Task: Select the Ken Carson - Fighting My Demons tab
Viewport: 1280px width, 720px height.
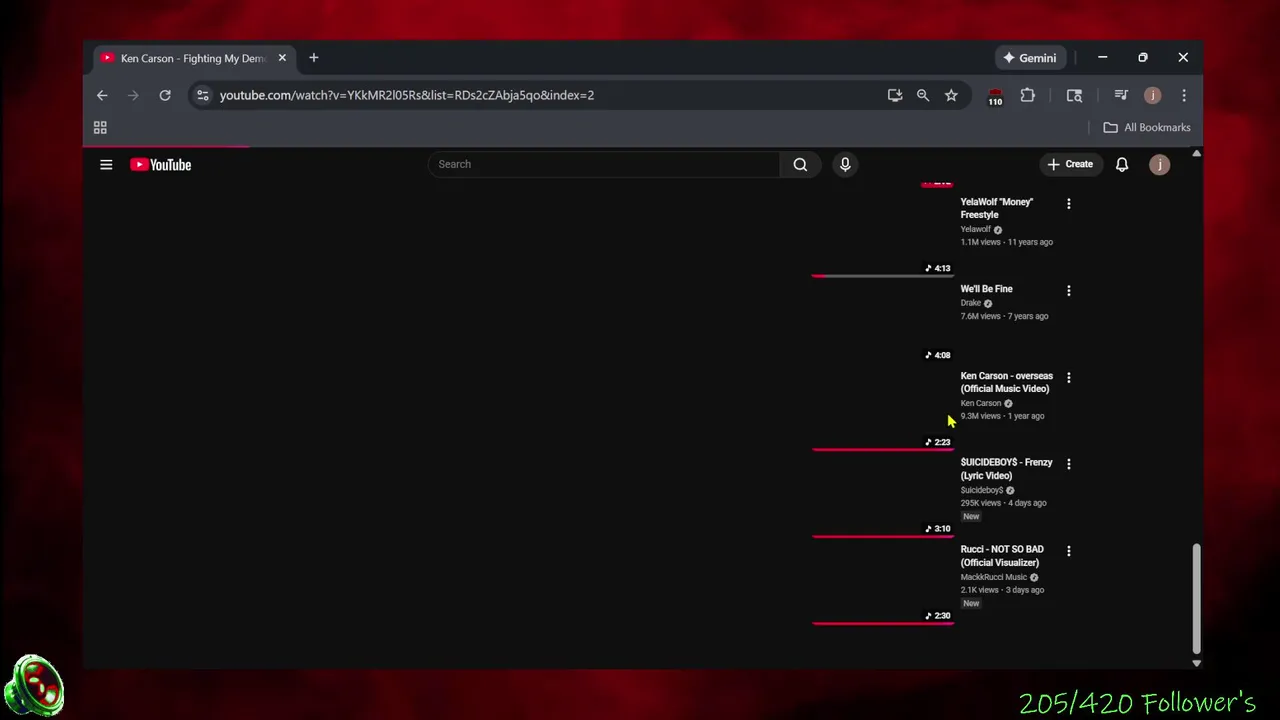Action: pos(192,58)
